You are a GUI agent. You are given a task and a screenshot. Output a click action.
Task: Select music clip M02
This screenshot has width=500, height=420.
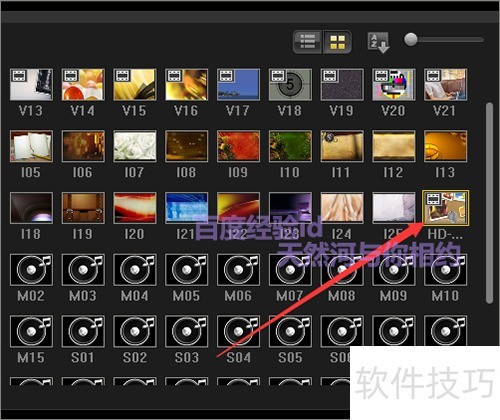[31, 270]
